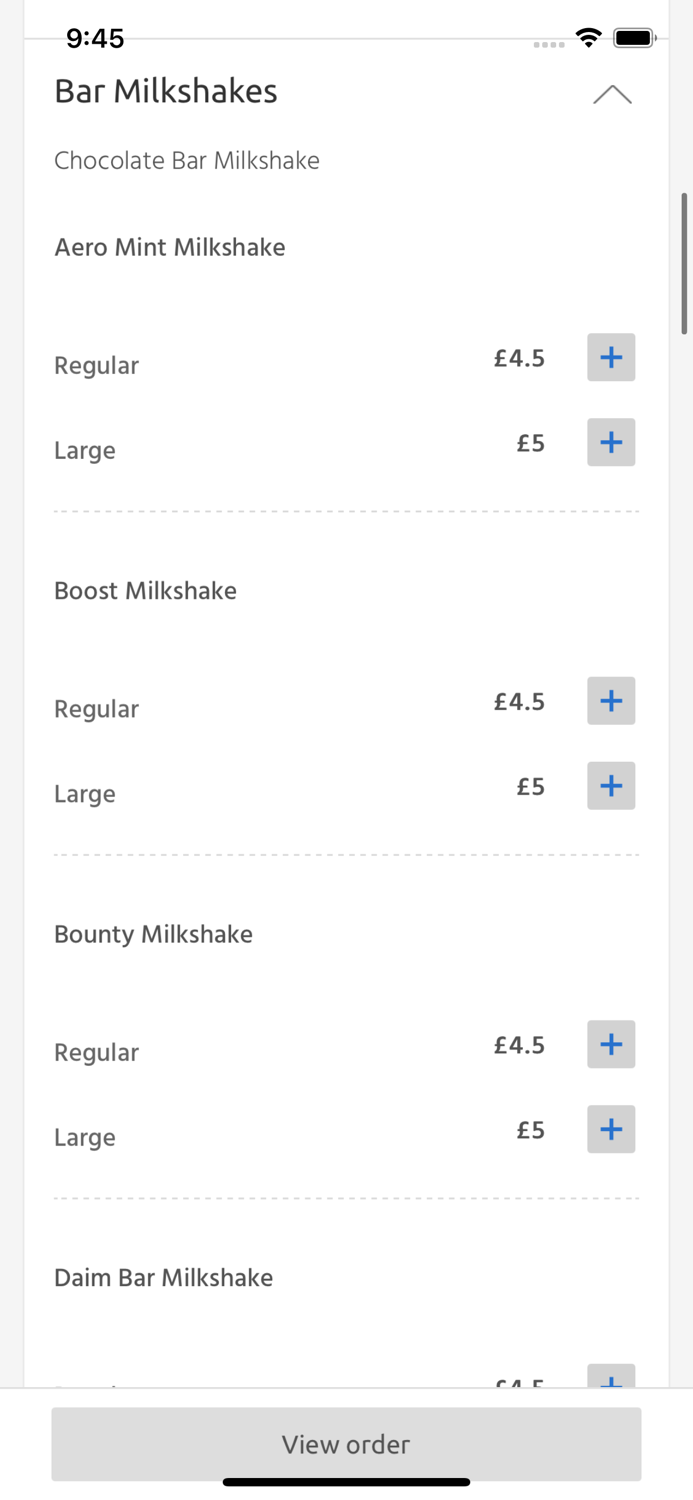
Task: Tap the £4.5 Boost Regular price
Action: 519,702
